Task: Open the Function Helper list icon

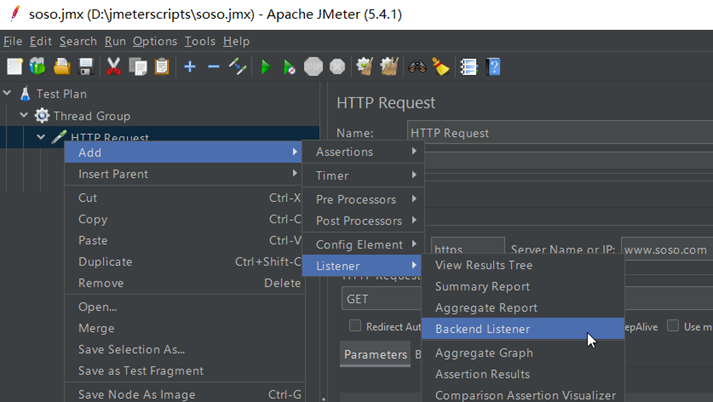Action: pos(468,67)
